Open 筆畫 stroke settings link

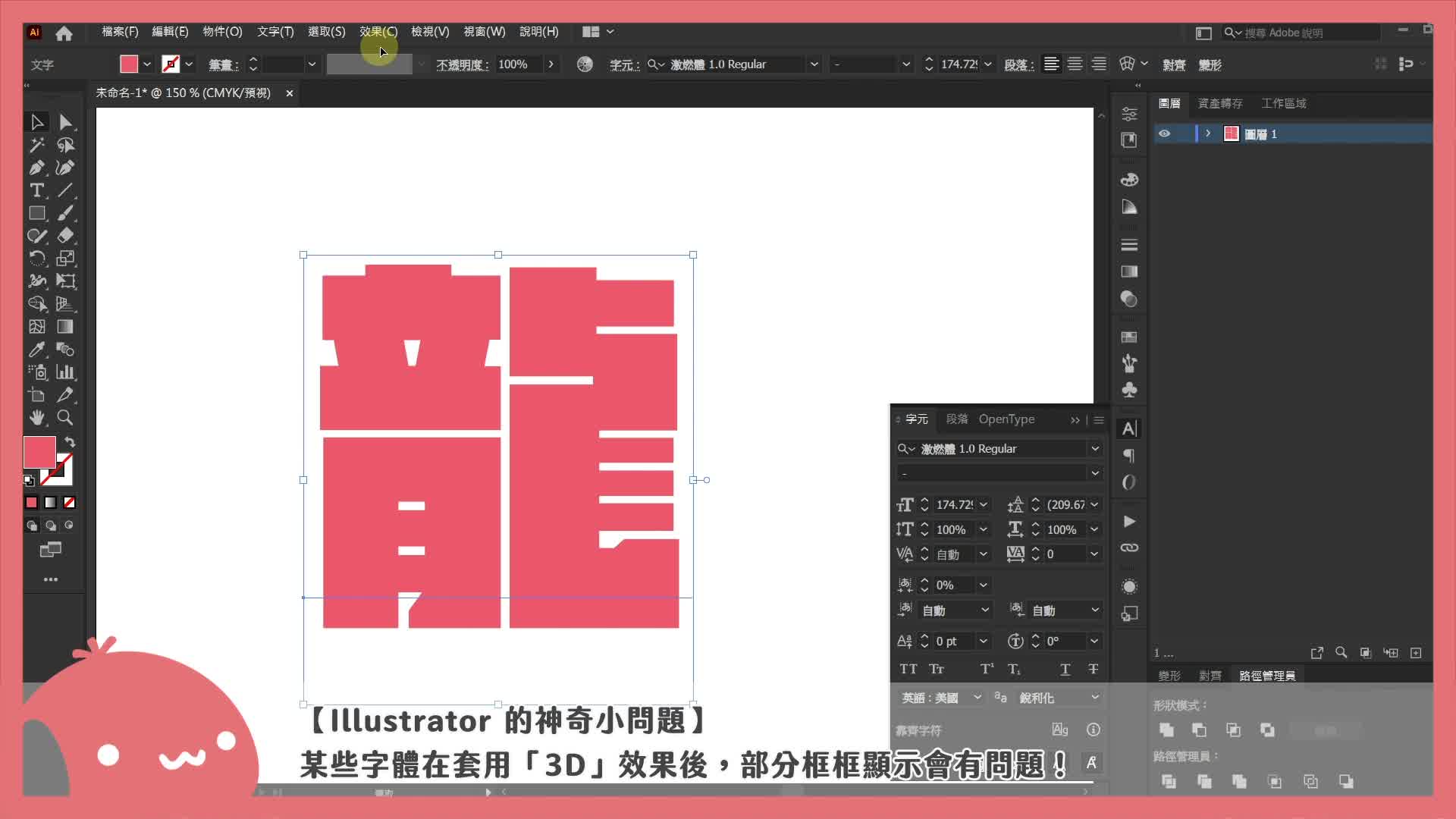pyautogui.click(x=223, y=65)
